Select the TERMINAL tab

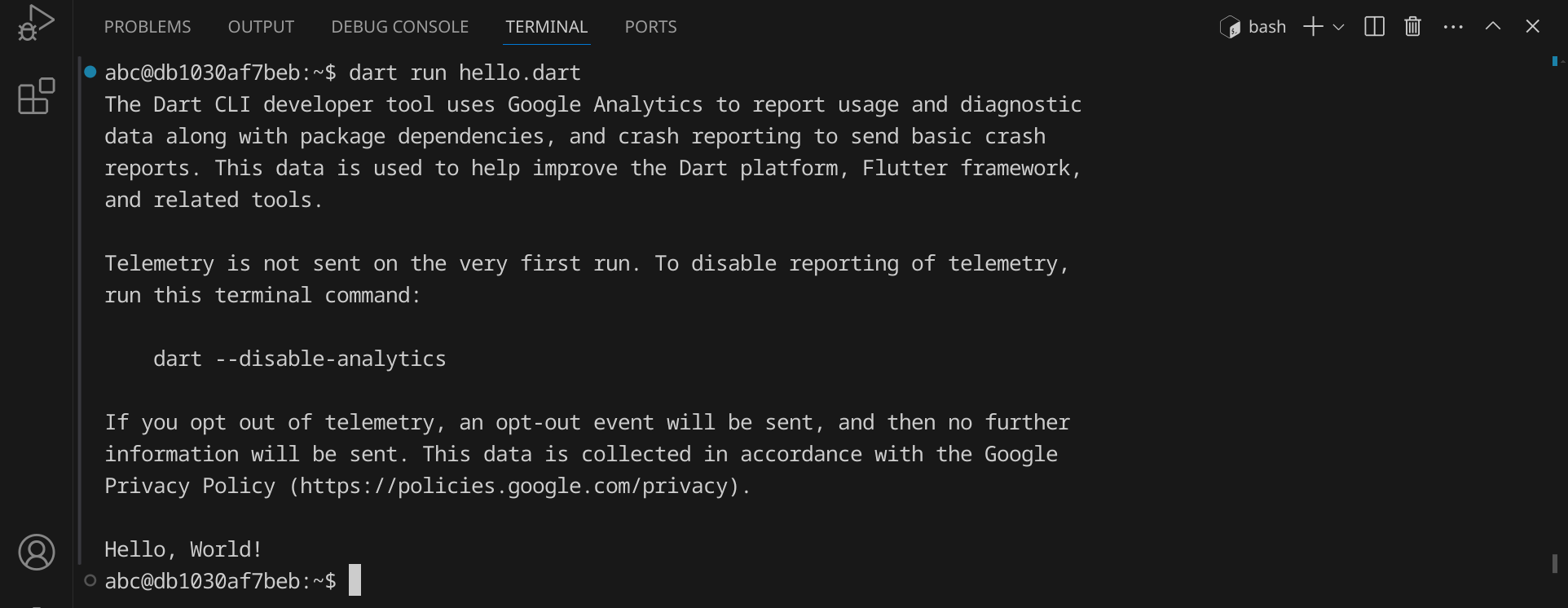pyautogui.click(x=546, y=27)
